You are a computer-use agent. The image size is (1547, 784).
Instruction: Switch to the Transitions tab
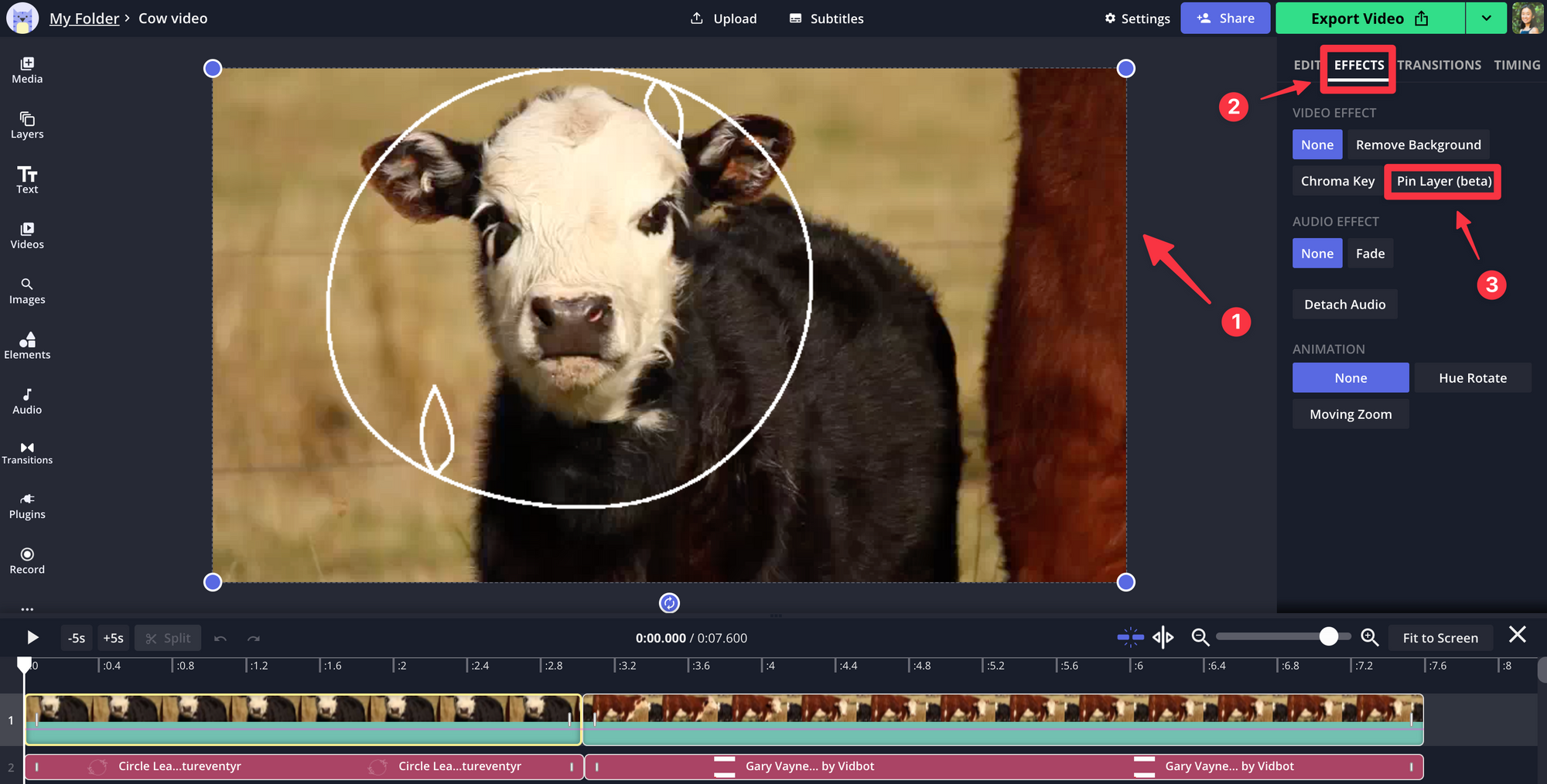[1439, 65]
